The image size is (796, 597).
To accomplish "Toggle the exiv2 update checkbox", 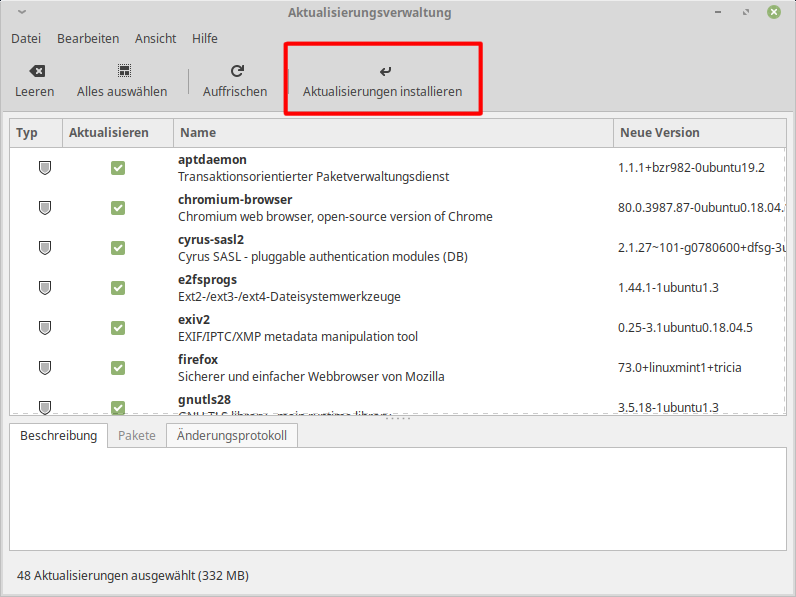I will [x=118, y=328].
